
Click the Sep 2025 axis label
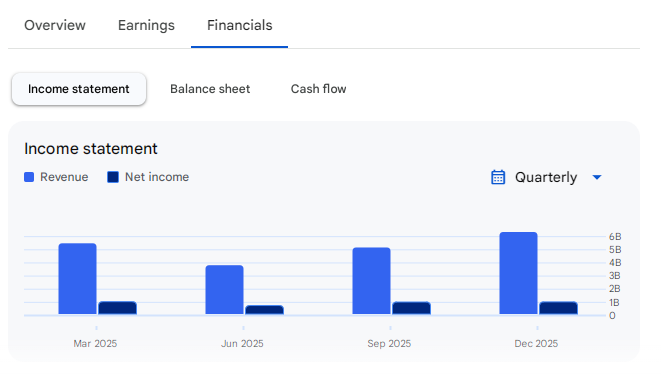pos(389,344)
